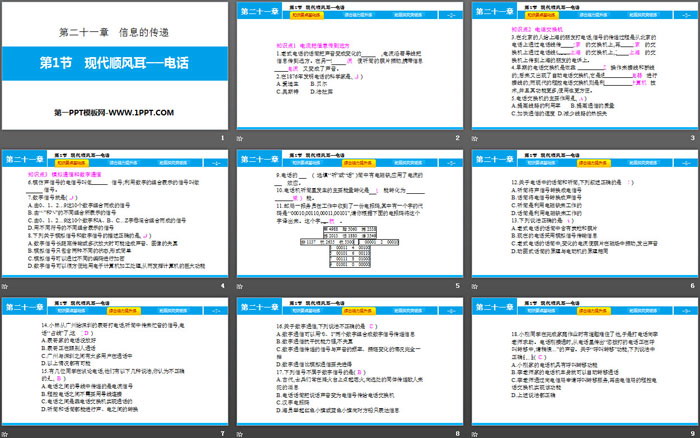Viewport: 700px width, 438px height.
Task: Click the animation star icon under slide 7
Action: 5,434
